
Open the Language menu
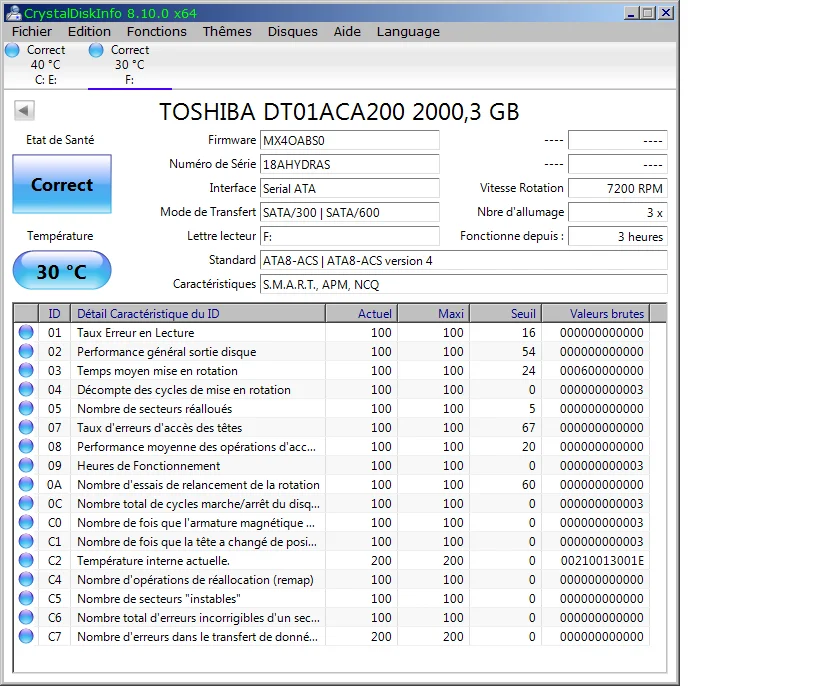(408, 31)
